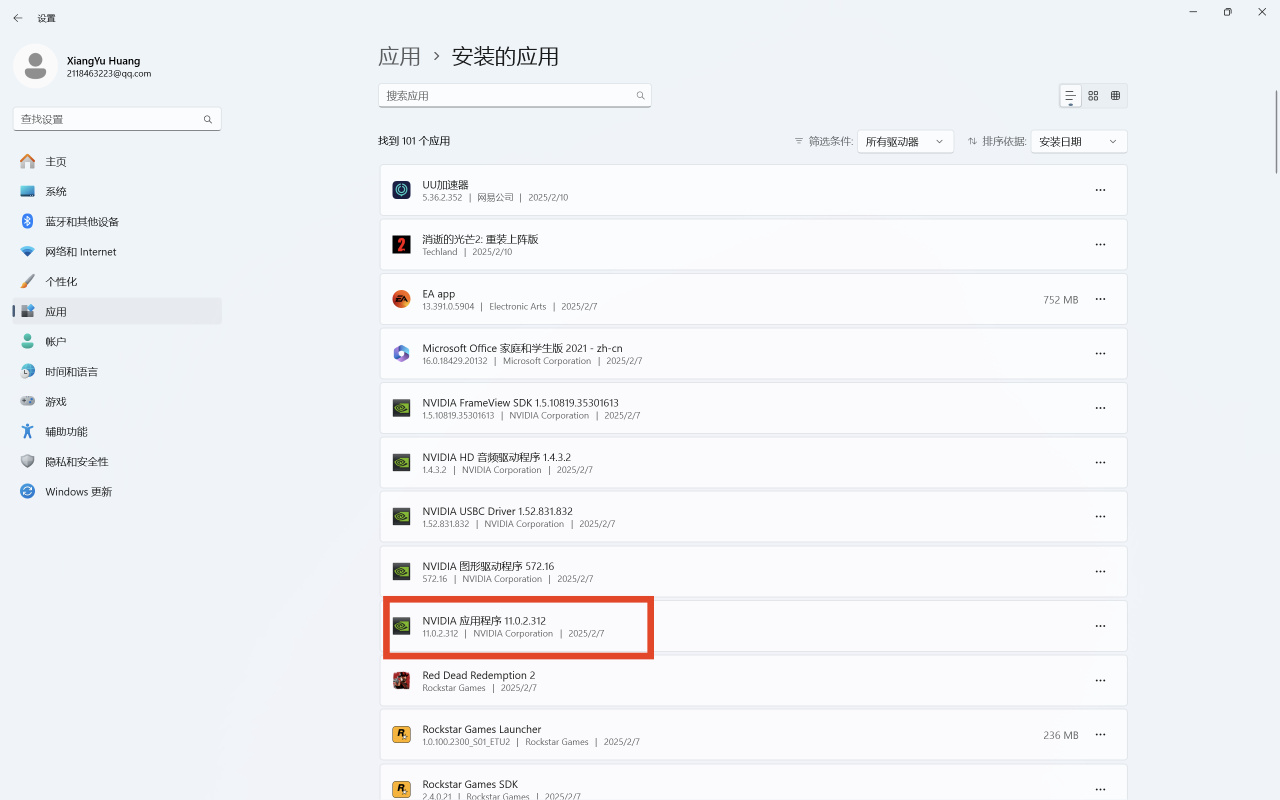Viewport: 1280px width, 800px height.
Task: Select 应用 in the sidebar
Action: [x=117, y=311]
